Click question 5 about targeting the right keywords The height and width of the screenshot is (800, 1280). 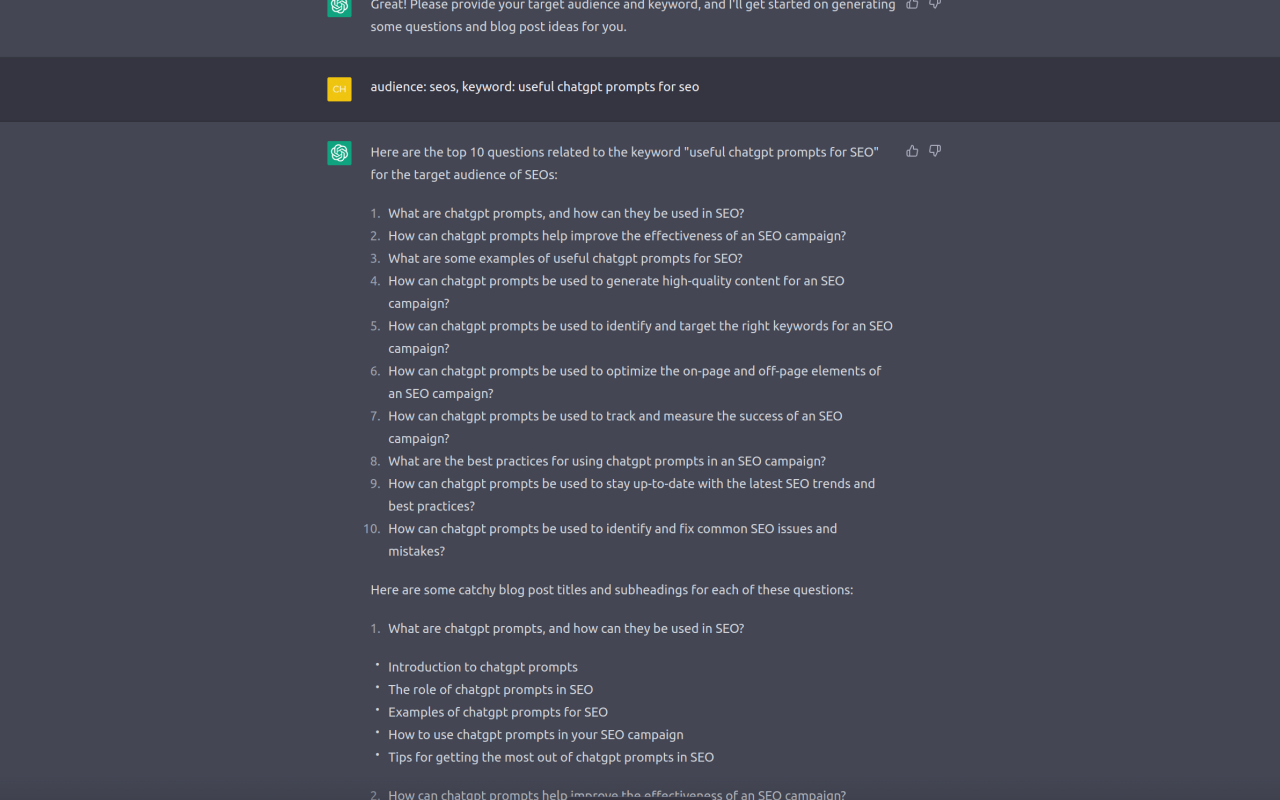(640, 326)
